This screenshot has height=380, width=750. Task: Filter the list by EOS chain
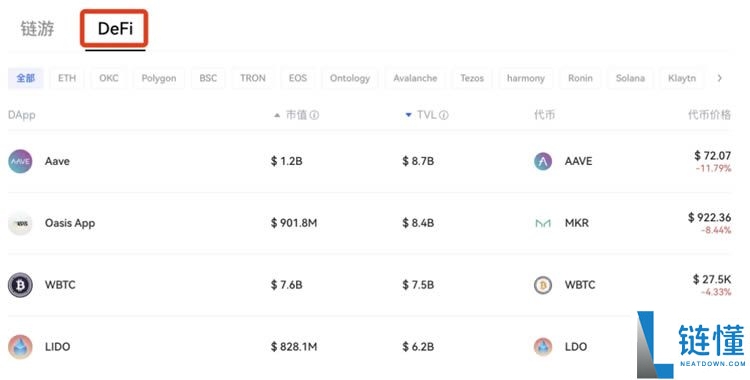pyautogui.click(x=298, y=78)
